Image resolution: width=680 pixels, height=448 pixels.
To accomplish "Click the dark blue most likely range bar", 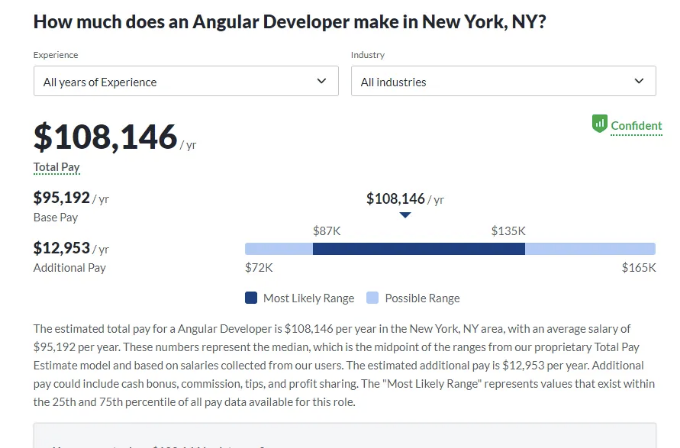I will pyautogui.click(x=419, y=249).
